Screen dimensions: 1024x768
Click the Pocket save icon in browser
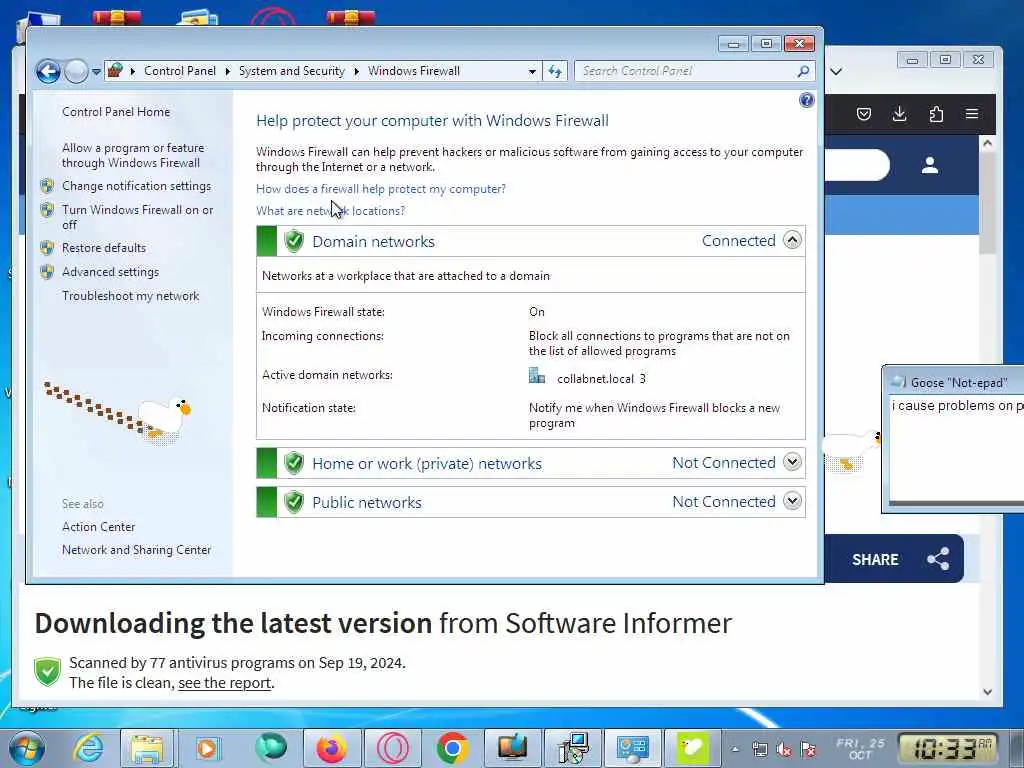[x=863, y=114]
